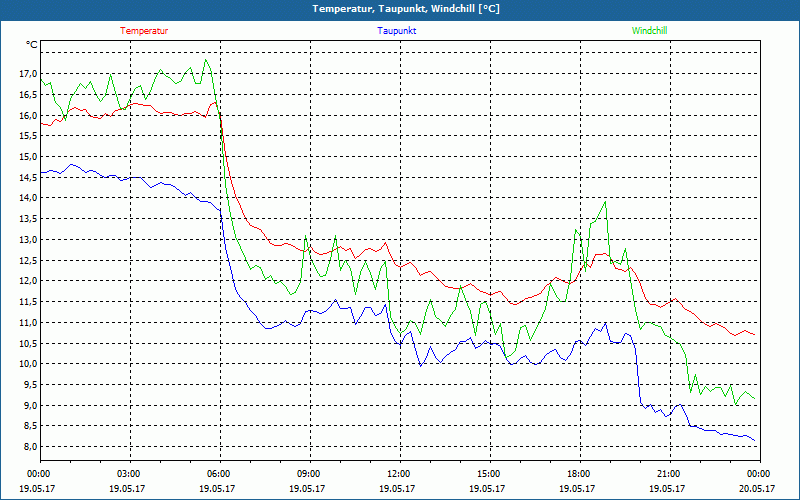This screenshot has width=800, height=500.
Task: Click the '10,0' y-axis value
Action: point(28,364)
